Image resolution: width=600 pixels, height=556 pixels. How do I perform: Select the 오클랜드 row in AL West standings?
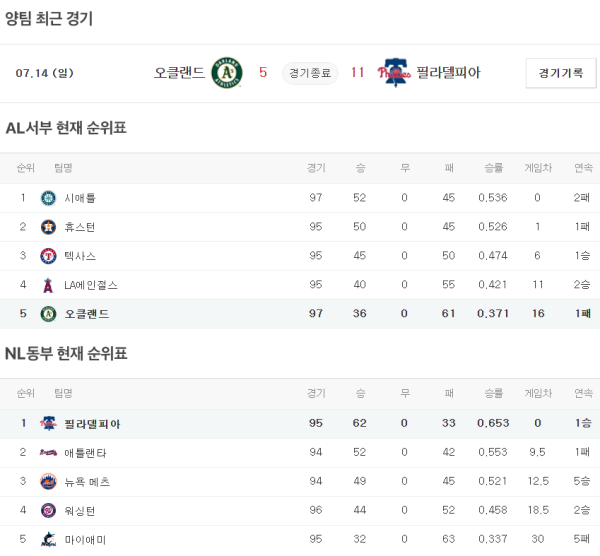[300, 314]
